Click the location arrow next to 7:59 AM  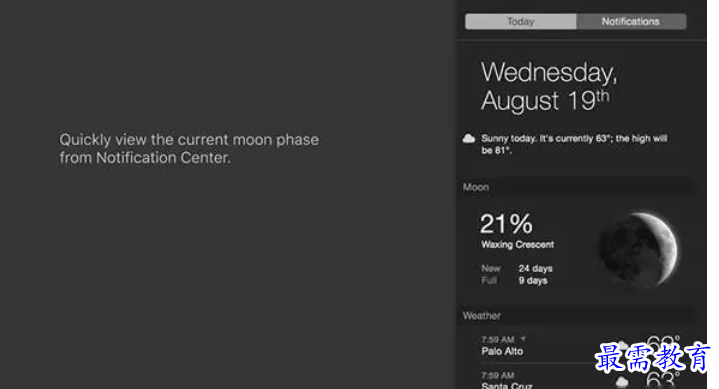coord(523,339)
